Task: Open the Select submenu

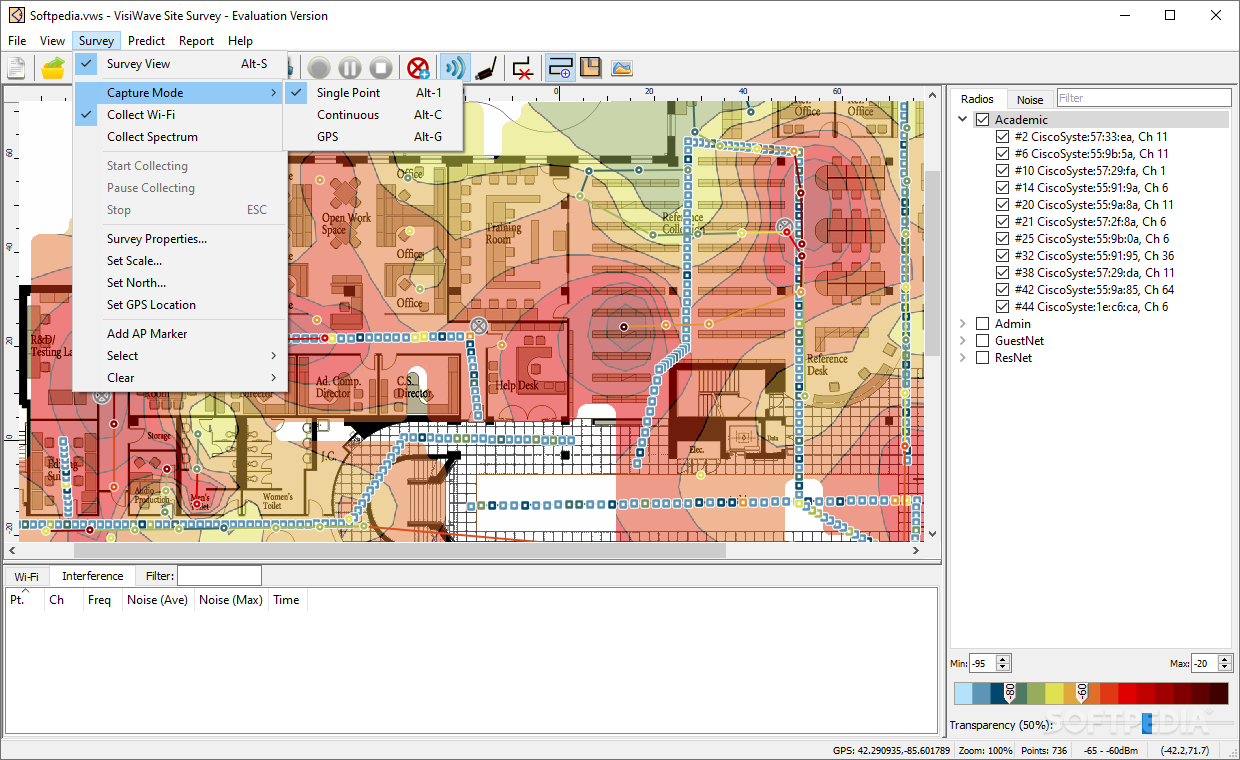Action: (x=180, y=356)
